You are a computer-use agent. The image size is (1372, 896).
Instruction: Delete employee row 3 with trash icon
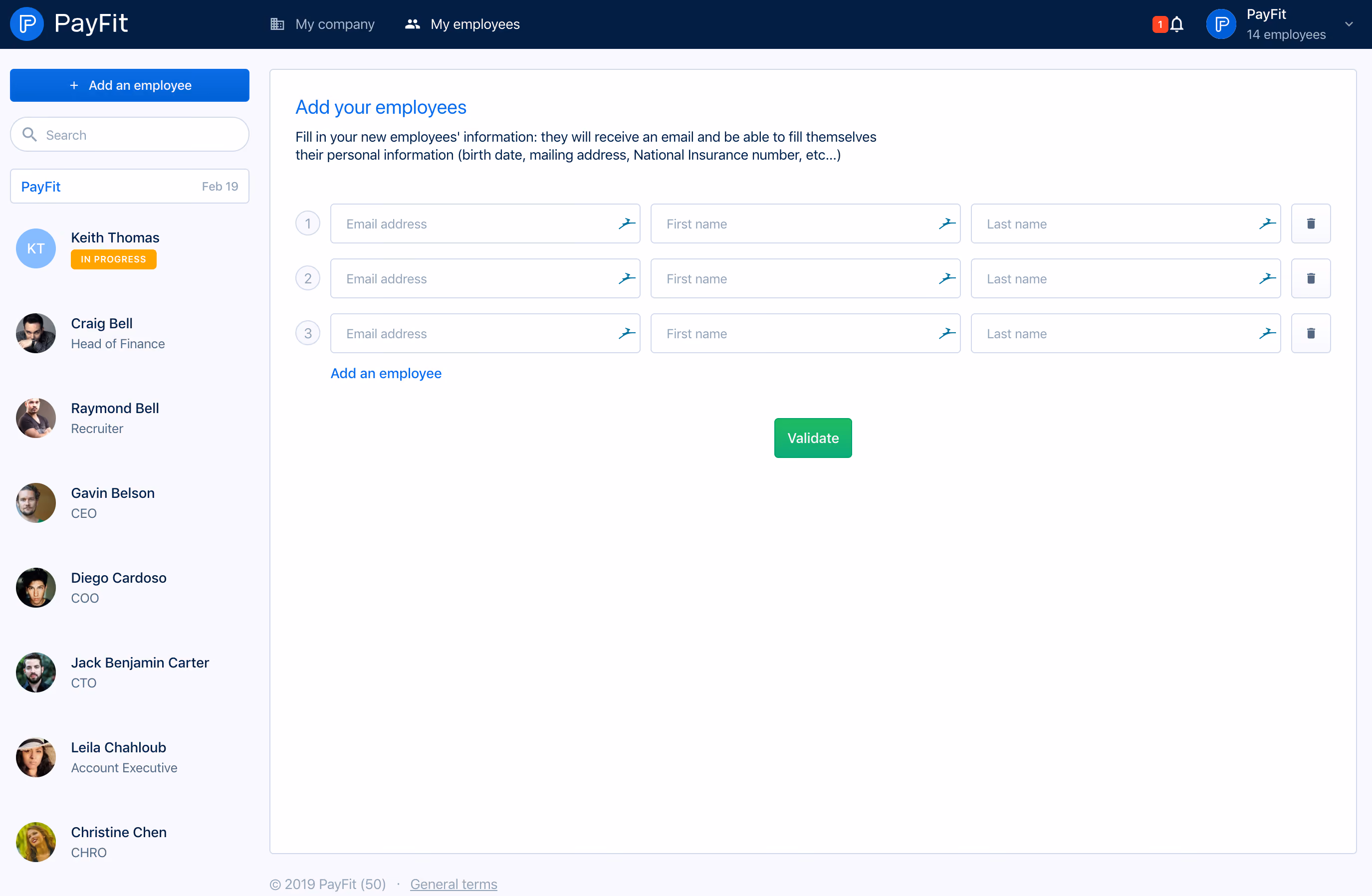(x=1311, y=333)
